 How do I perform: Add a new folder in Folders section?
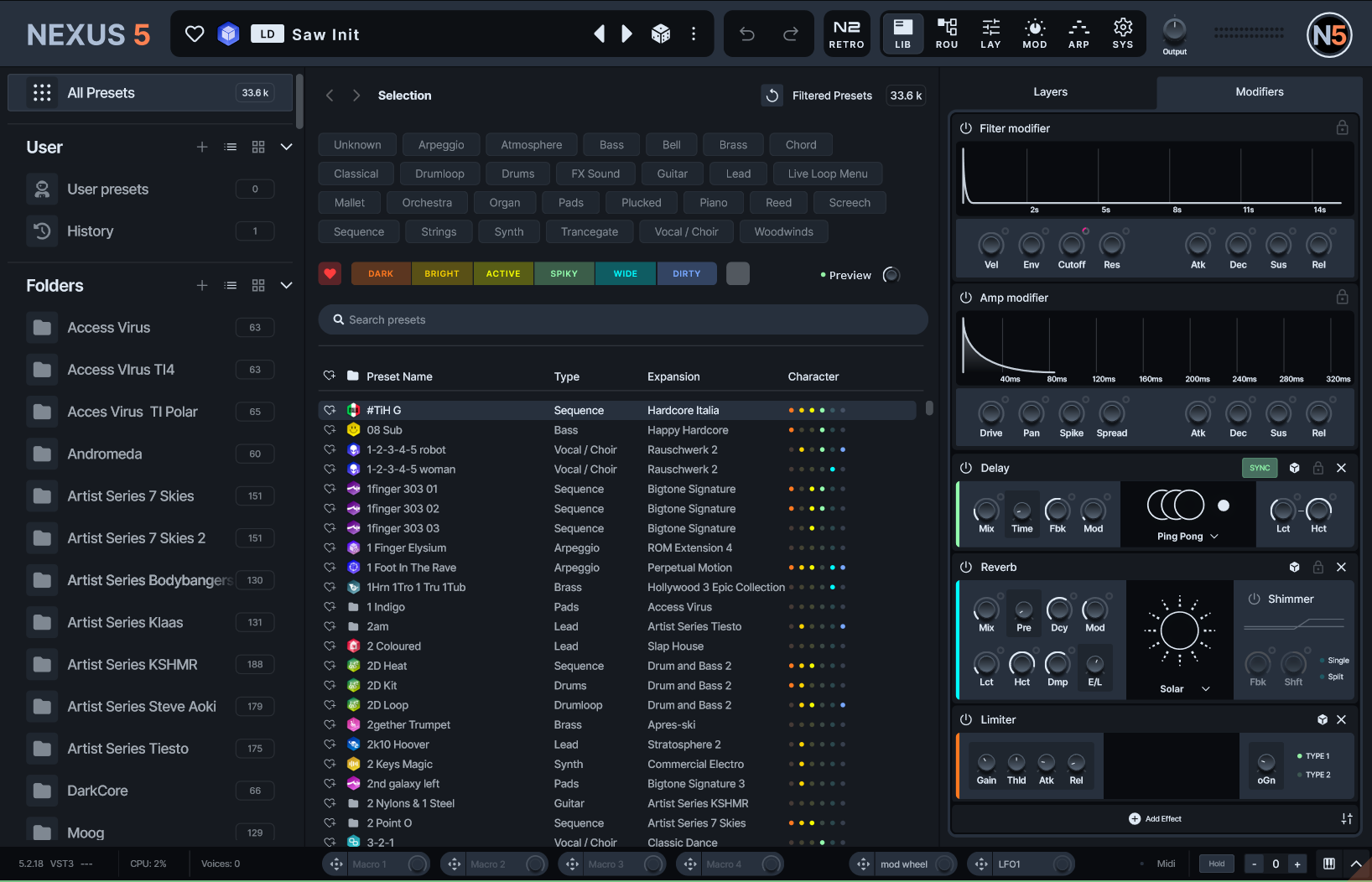click(202, 285)
